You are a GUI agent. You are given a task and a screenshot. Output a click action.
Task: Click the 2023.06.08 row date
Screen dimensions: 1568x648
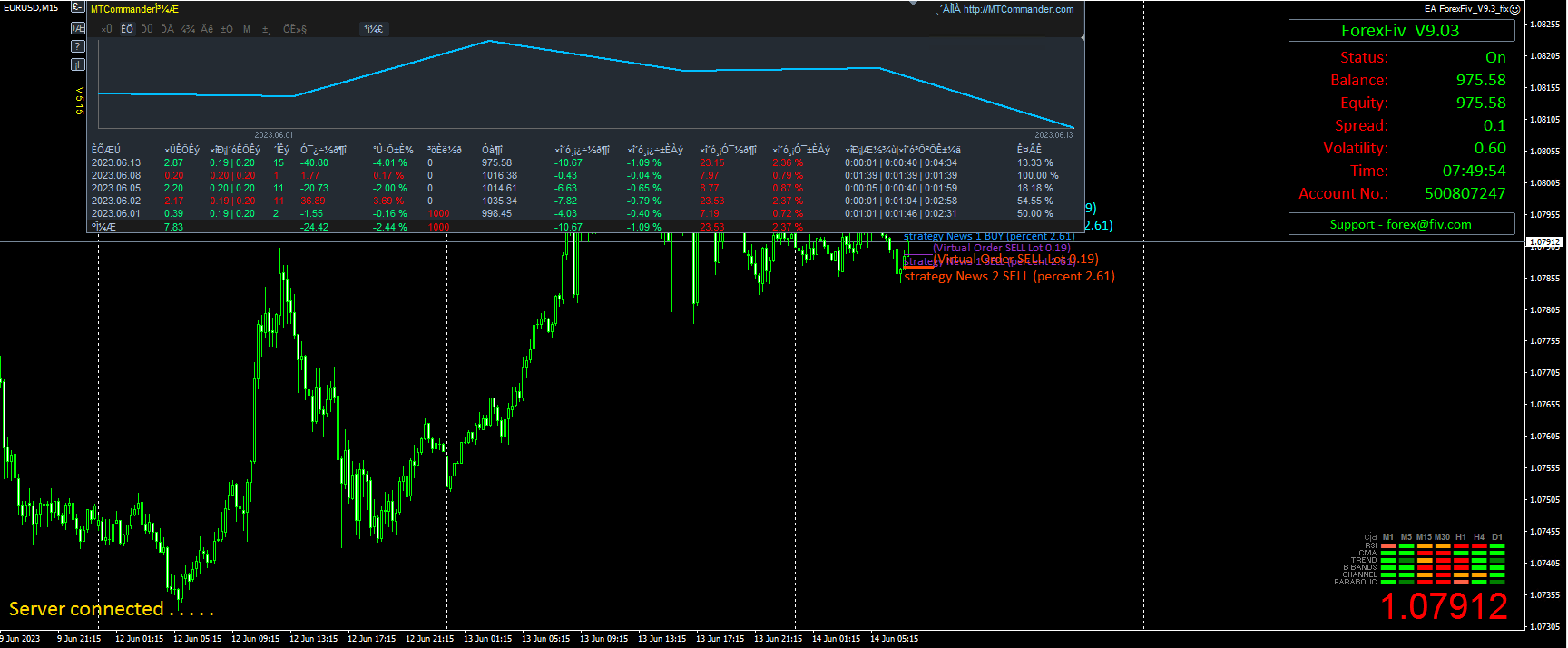[116, 176]
